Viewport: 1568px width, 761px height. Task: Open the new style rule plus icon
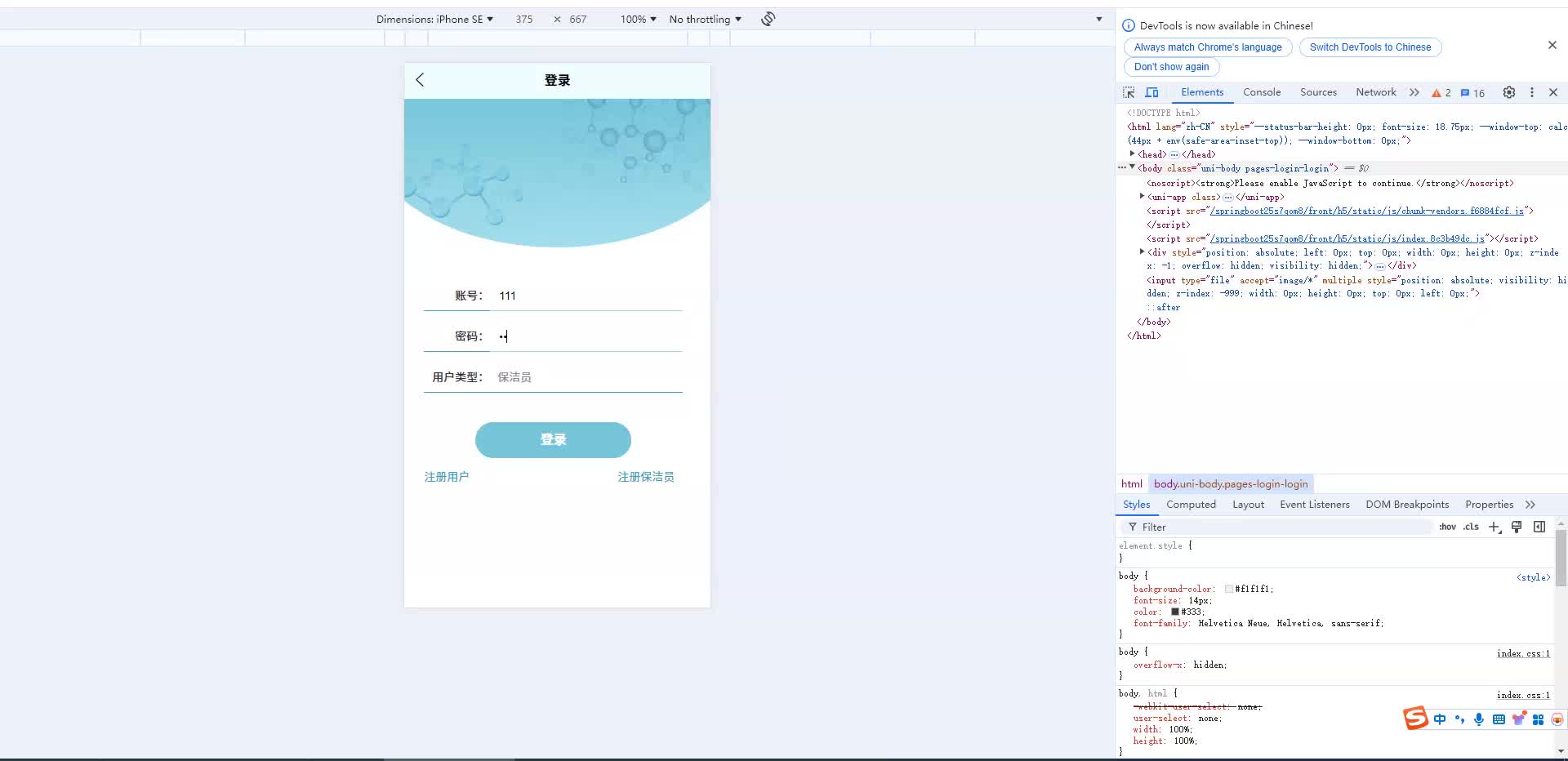click(x=1494, y=527)
